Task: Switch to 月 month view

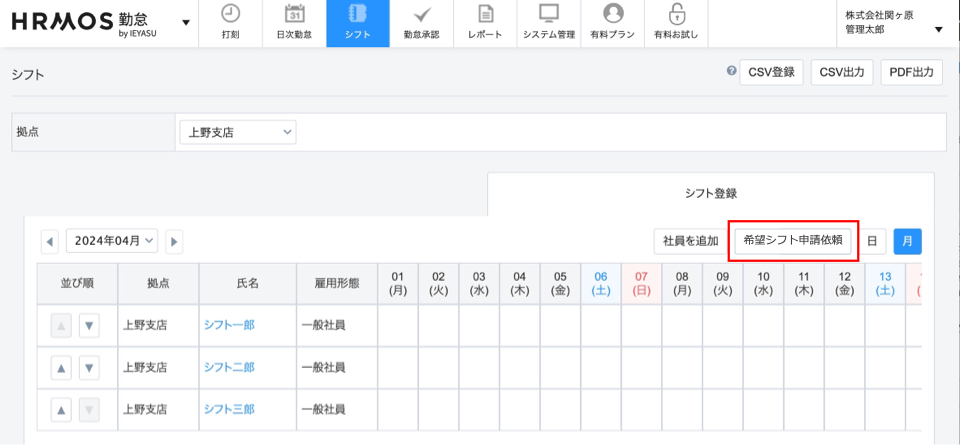Action: click(907, 241)
